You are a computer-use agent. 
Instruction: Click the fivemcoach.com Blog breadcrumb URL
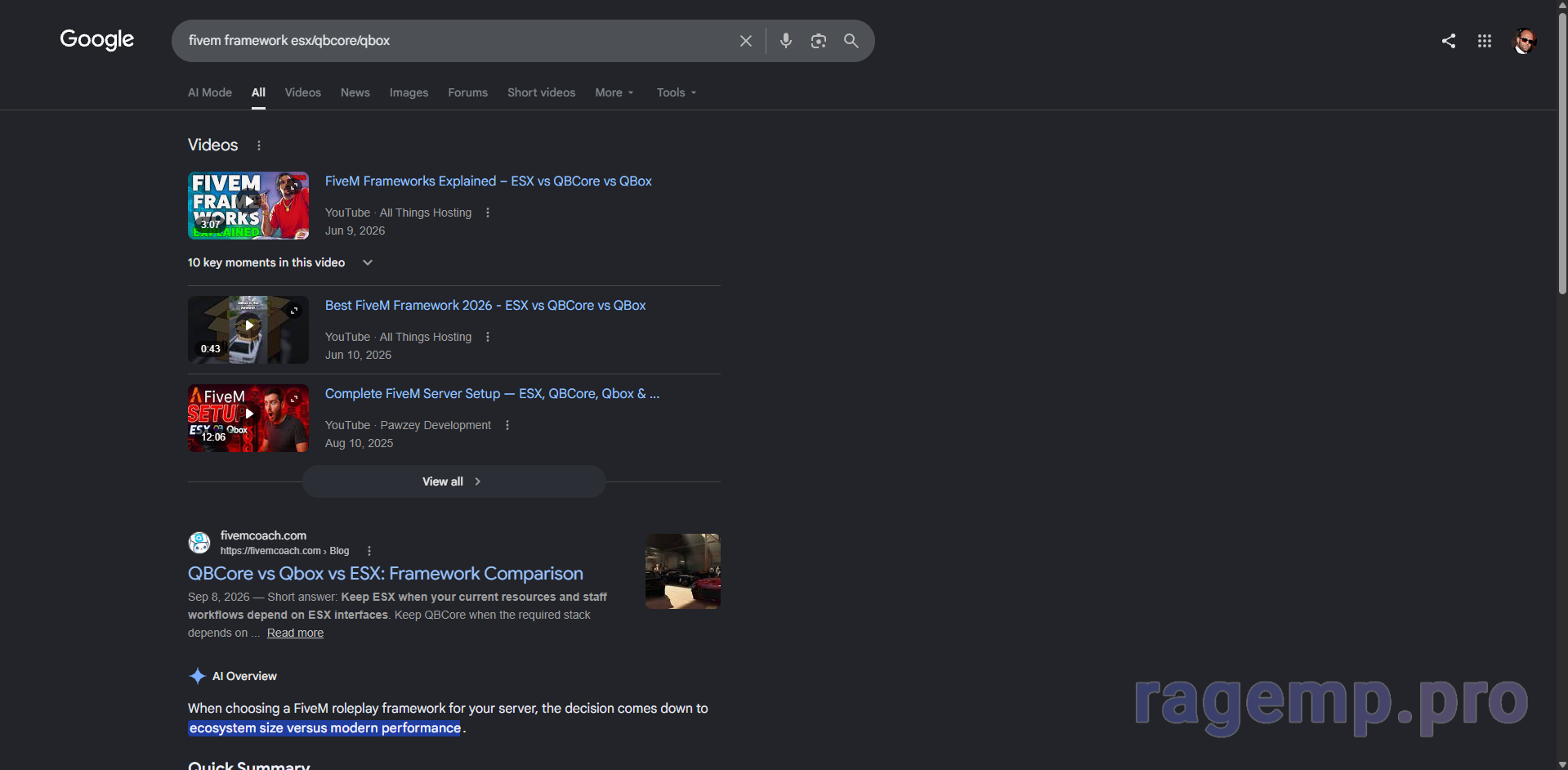284,551
